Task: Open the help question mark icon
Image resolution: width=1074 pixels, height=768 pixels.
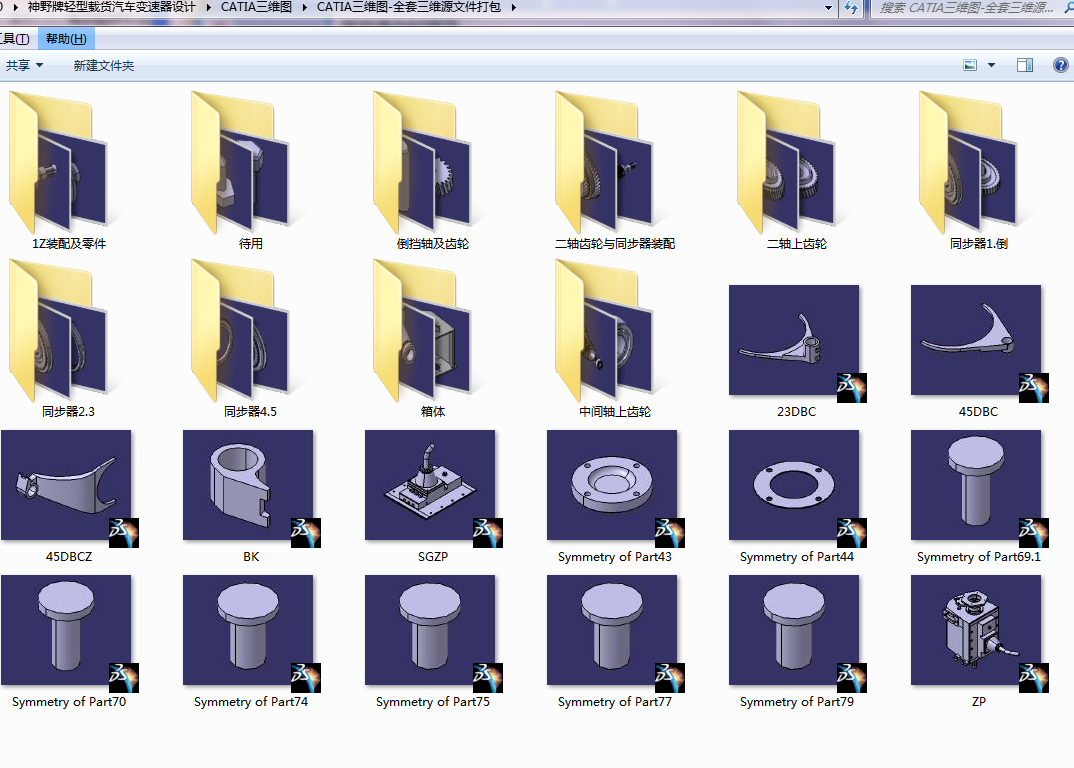Action: coord(1060,65)
